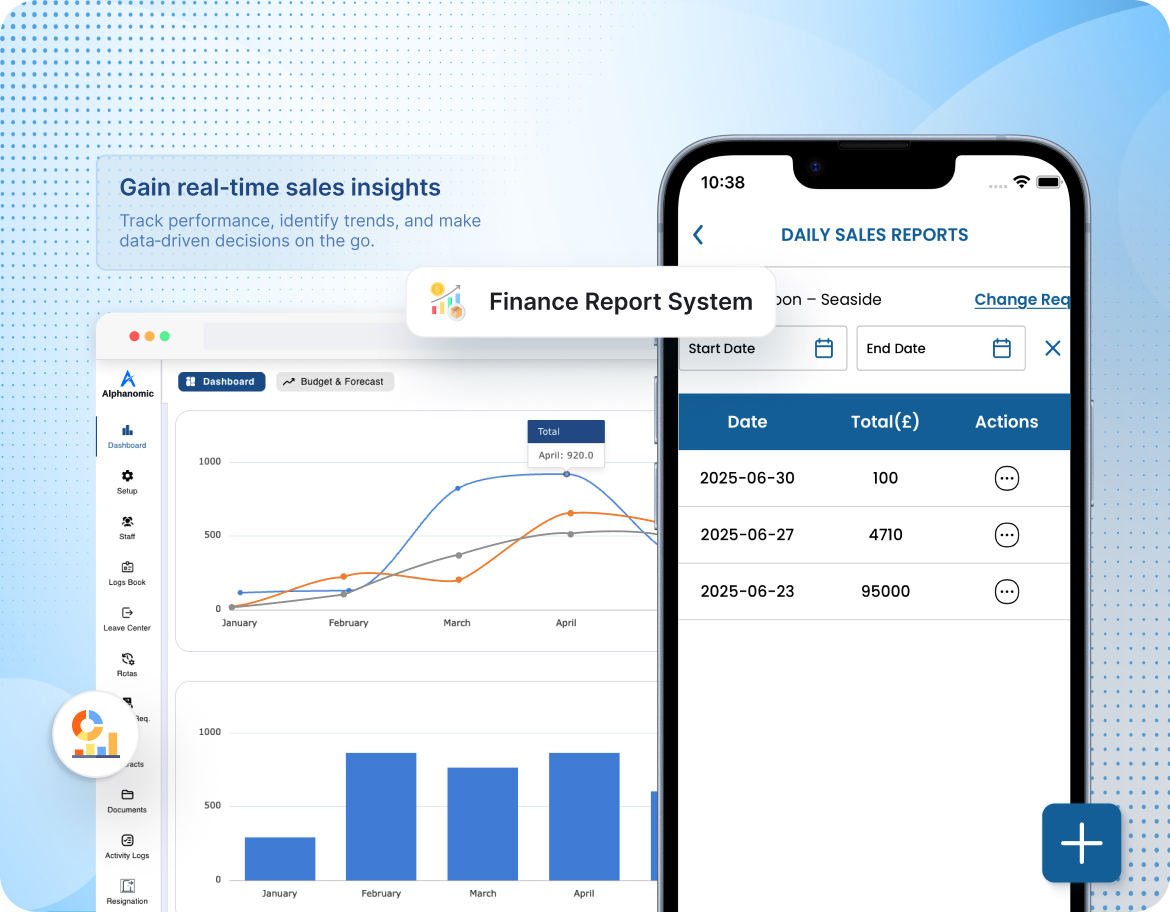The height and width of the screenshot is (912, 1170).
Task: Clear date filter with X icon
Action: [x=1053, y=348]
